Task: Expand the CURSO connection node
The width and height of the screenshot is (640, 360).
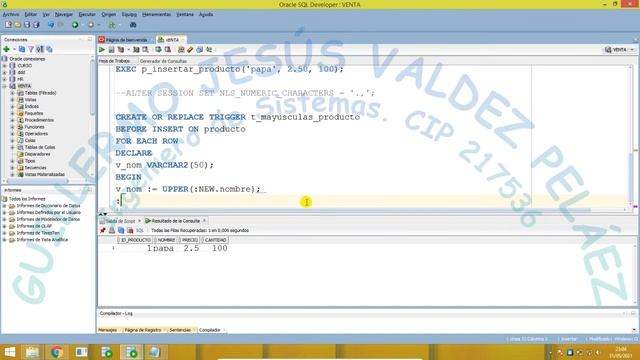Action: (x=4, y=66)
